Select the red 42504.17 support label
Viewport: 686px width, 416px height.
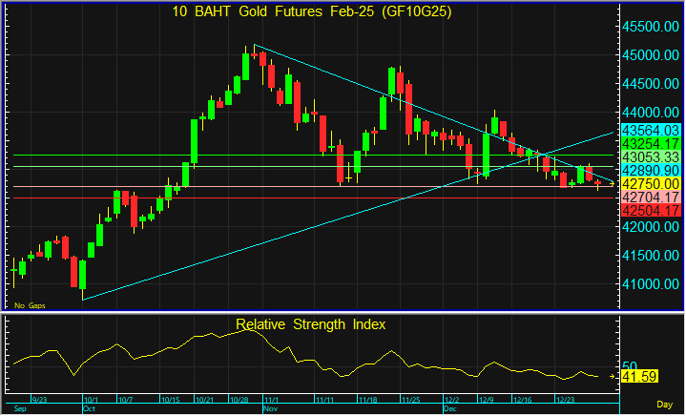pyautogui.click(x=651, y=211)
